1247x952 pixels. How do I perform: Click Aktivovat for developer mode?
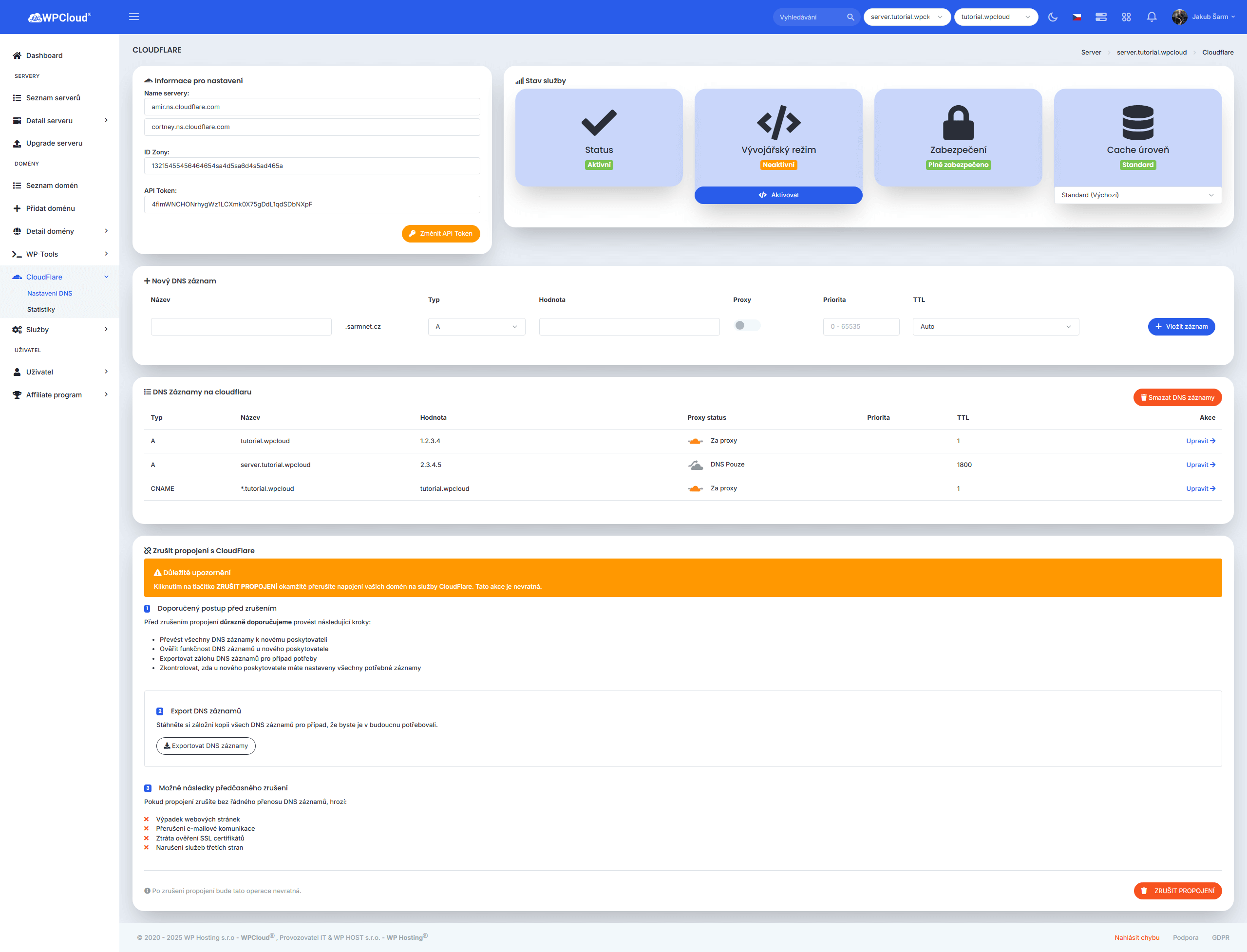click(x=778, y=195)
